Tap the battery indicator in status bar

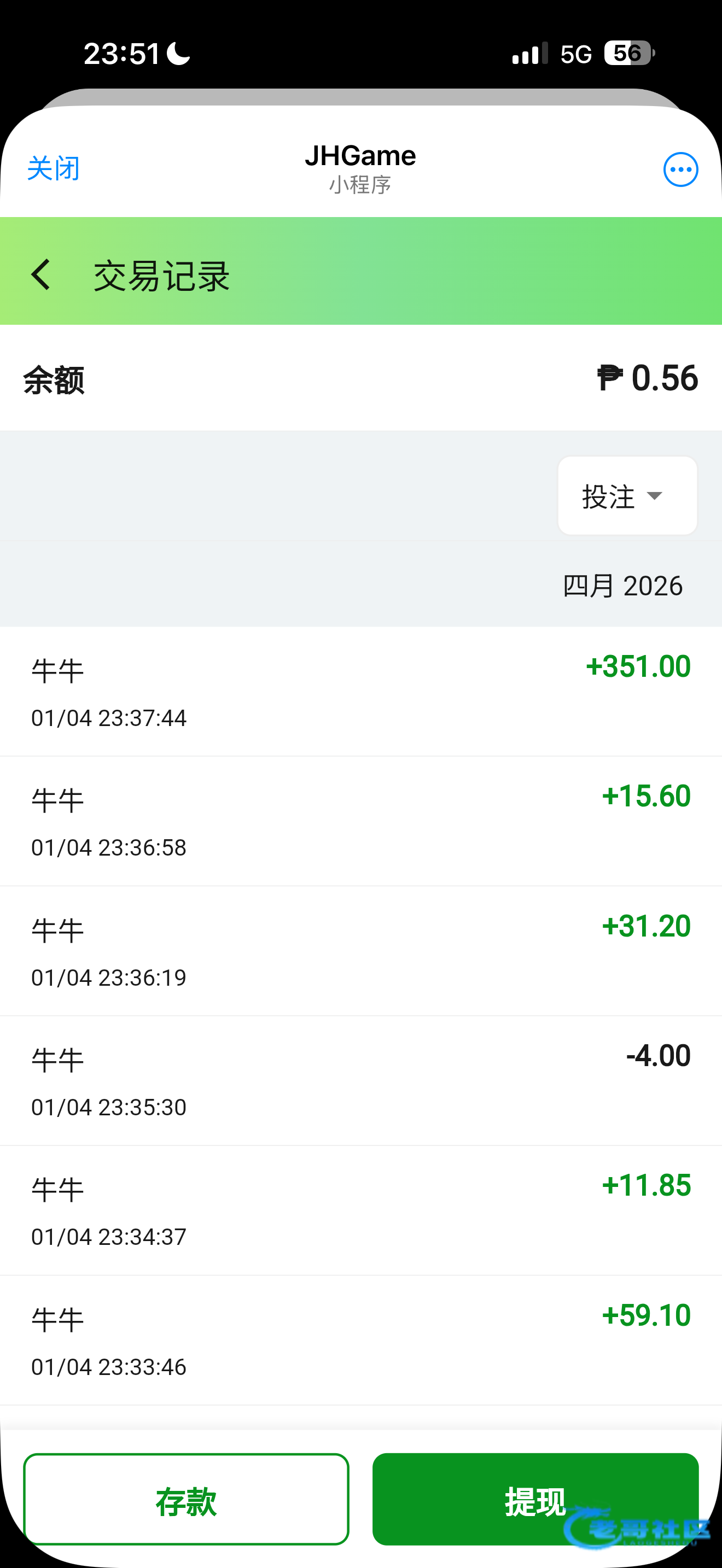pos(628,54)
